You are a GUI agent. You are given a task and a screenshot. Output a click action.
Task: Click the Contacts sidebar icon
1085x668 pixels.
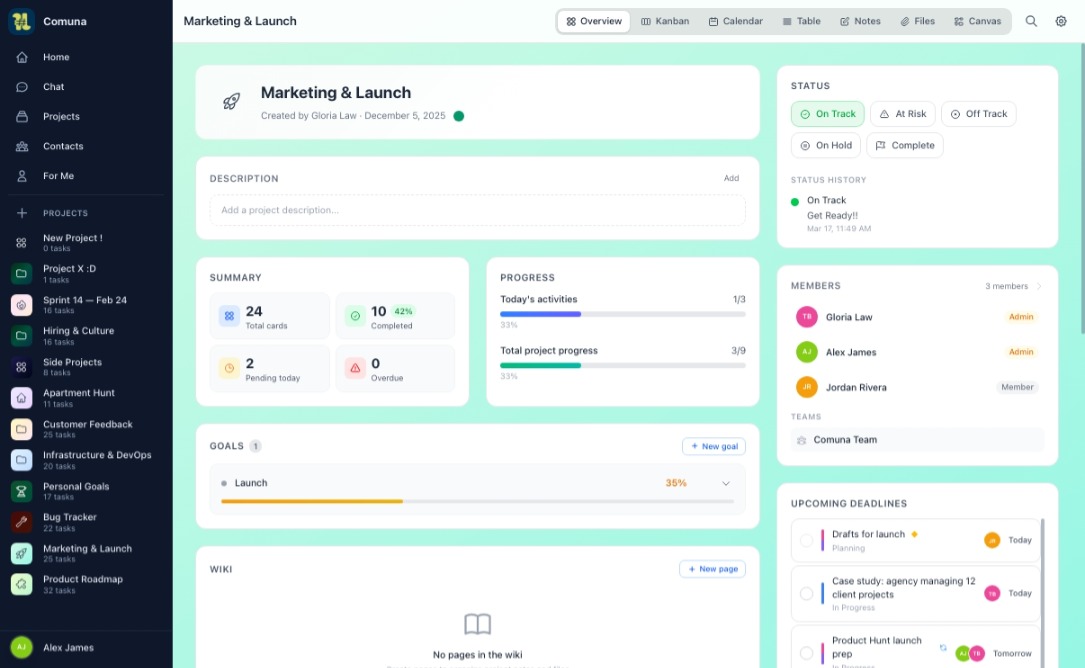(x=22, y=146)
